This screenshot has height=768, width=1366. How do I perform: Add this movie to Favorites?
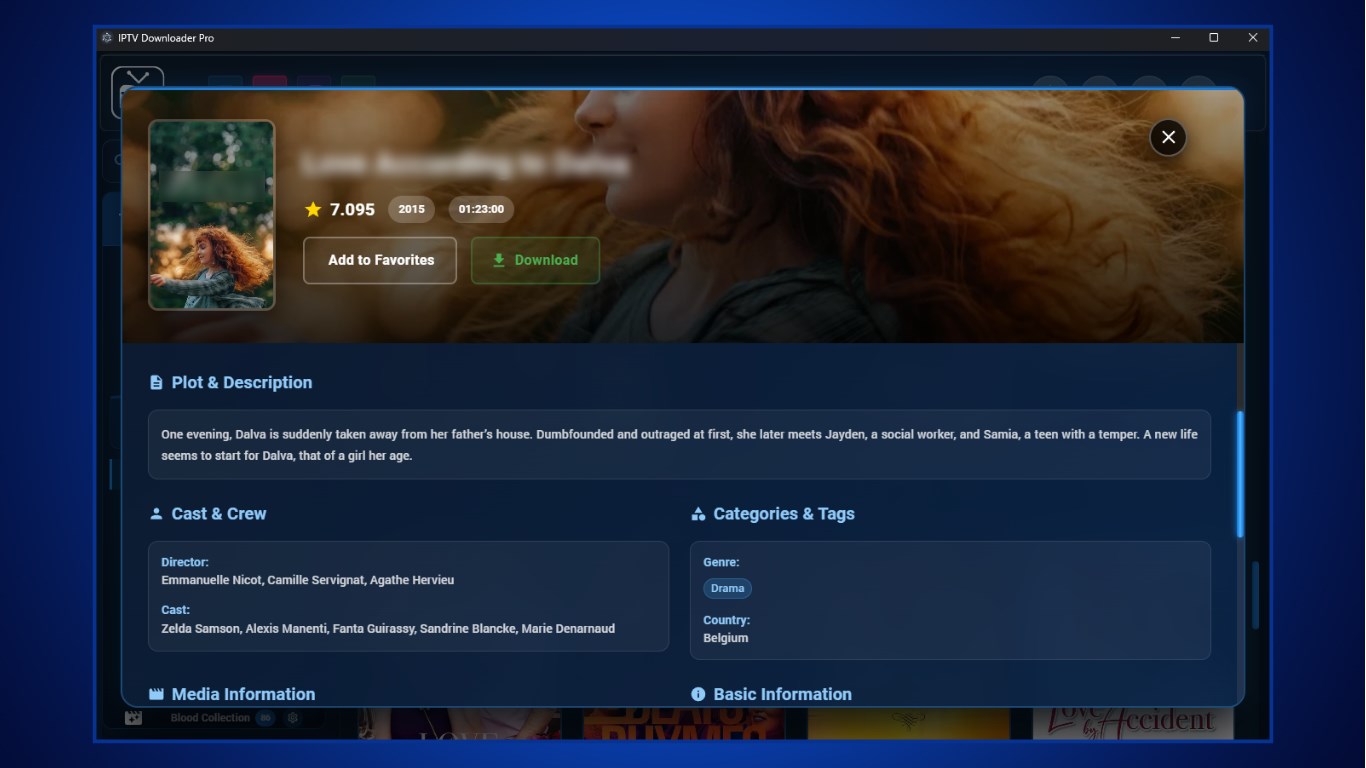[x=379, y=260]
